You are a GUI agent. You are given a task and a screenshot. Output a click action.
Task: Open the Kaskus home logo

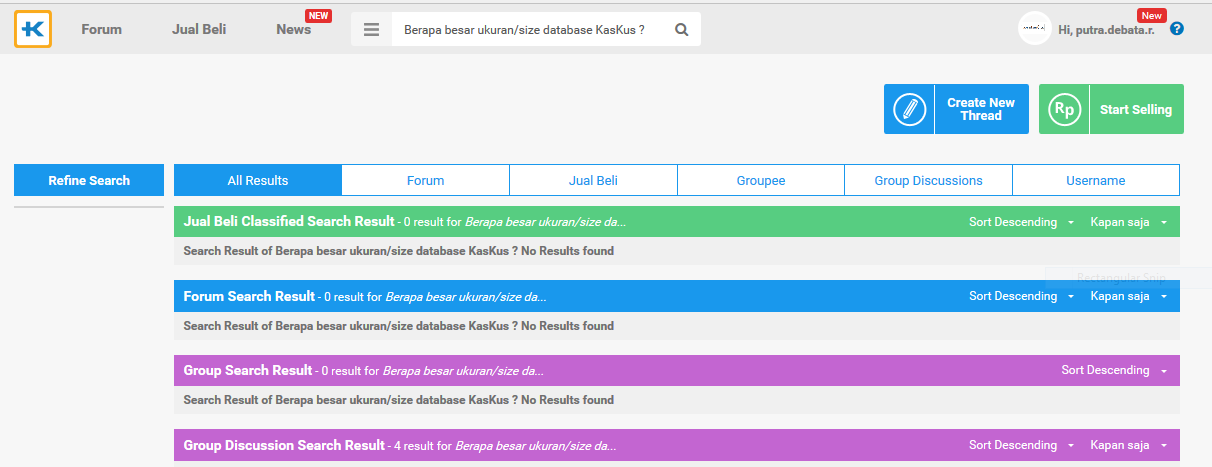(x=33, y=29)
